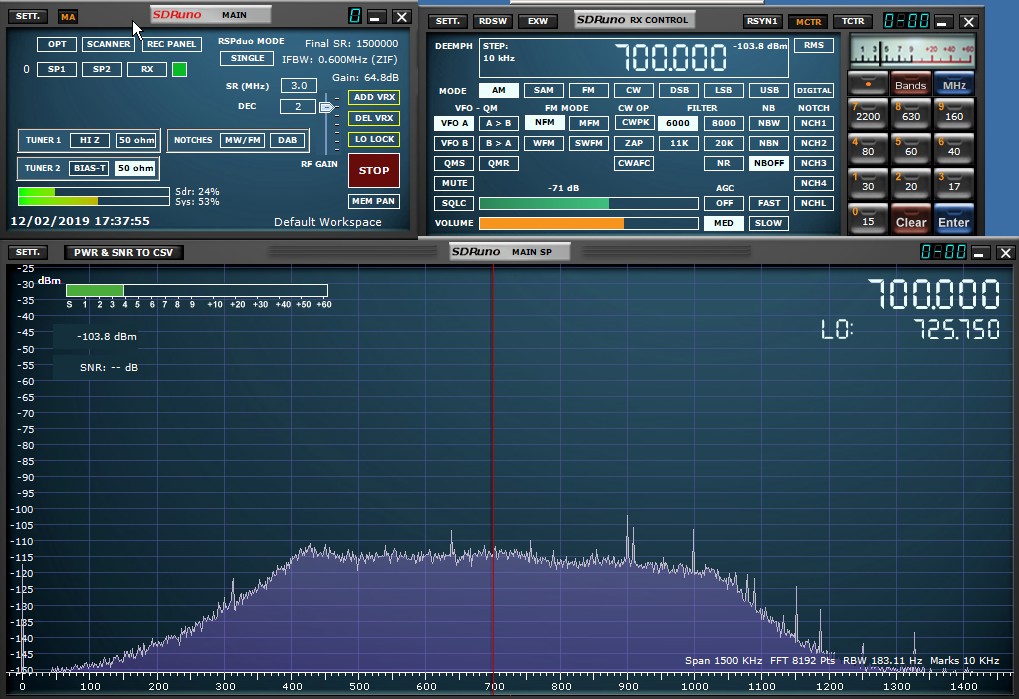1019x699 pixels.
Task: Open the SCANNER panel
Action: pos(109,44)
